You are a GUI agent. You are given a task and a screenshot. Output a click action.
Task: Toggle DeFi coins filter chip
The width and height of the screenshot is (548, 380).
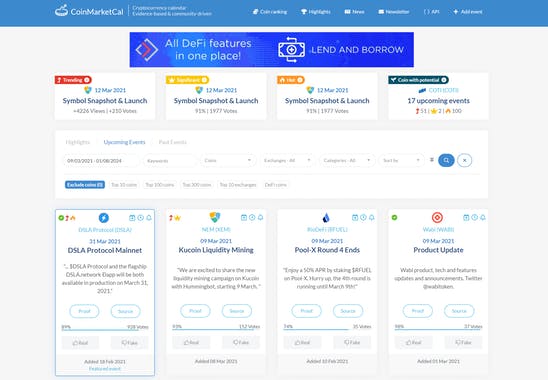276,185
